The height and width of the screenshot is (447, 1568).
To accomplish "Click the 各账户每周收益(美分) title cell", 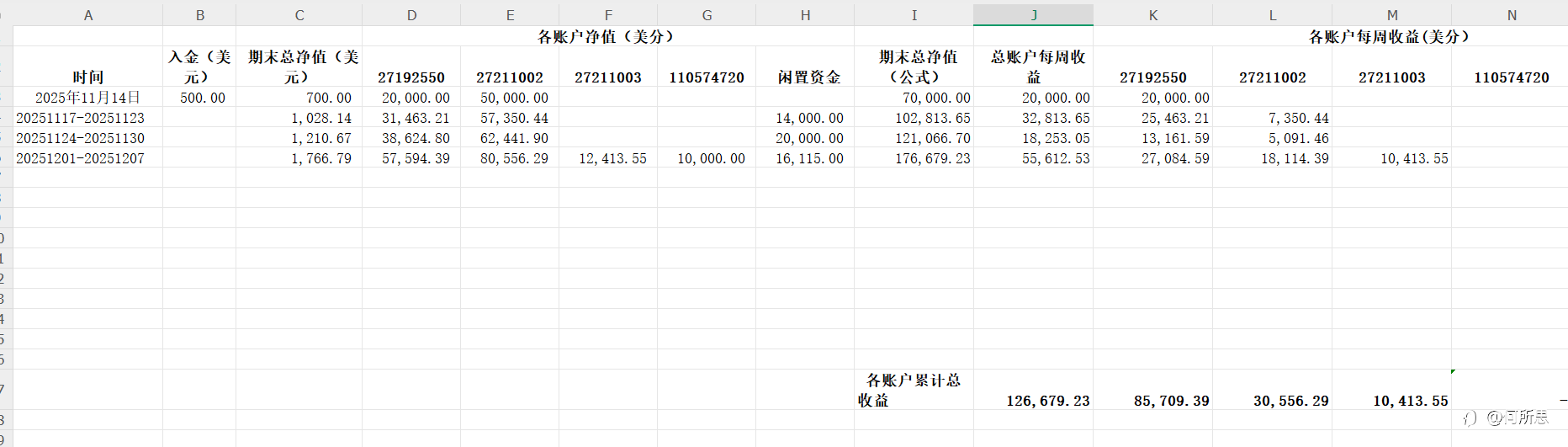I will pos(1389,36).
